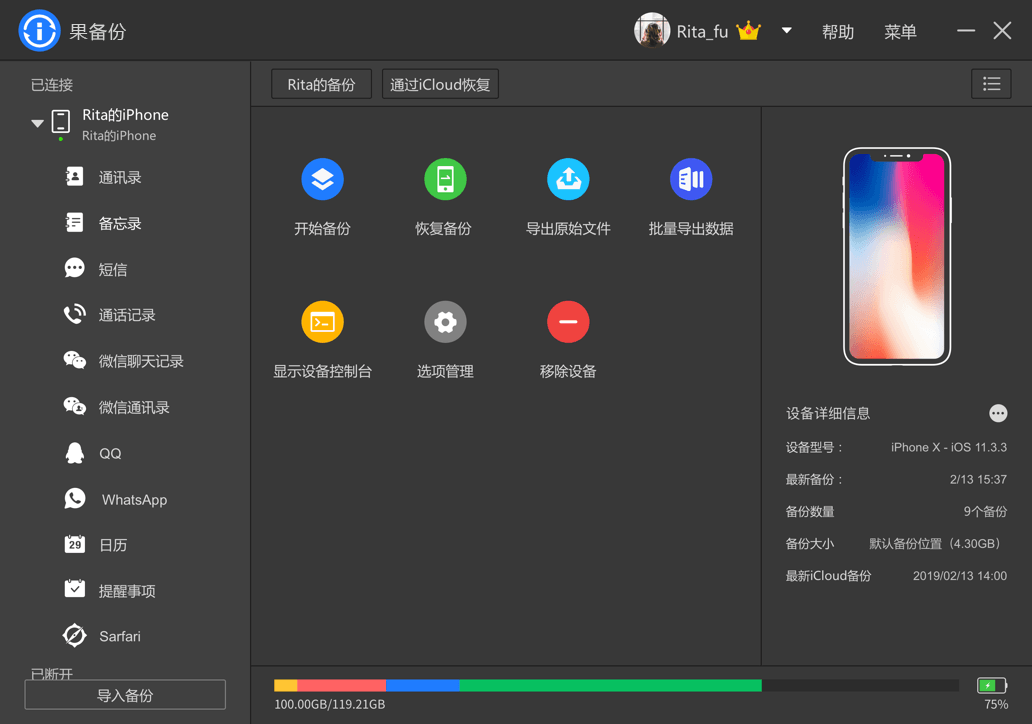The image size is (1032, 724).
Task: Open the Rita_fu account dropdown
Action: (x=786, y=30)
